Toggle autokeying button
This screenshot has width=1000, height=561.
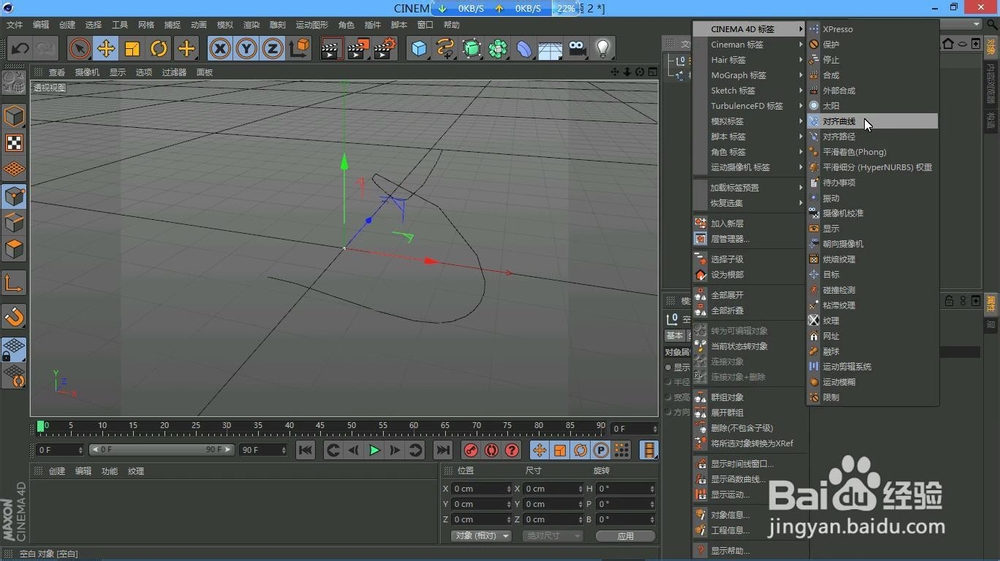491,450
